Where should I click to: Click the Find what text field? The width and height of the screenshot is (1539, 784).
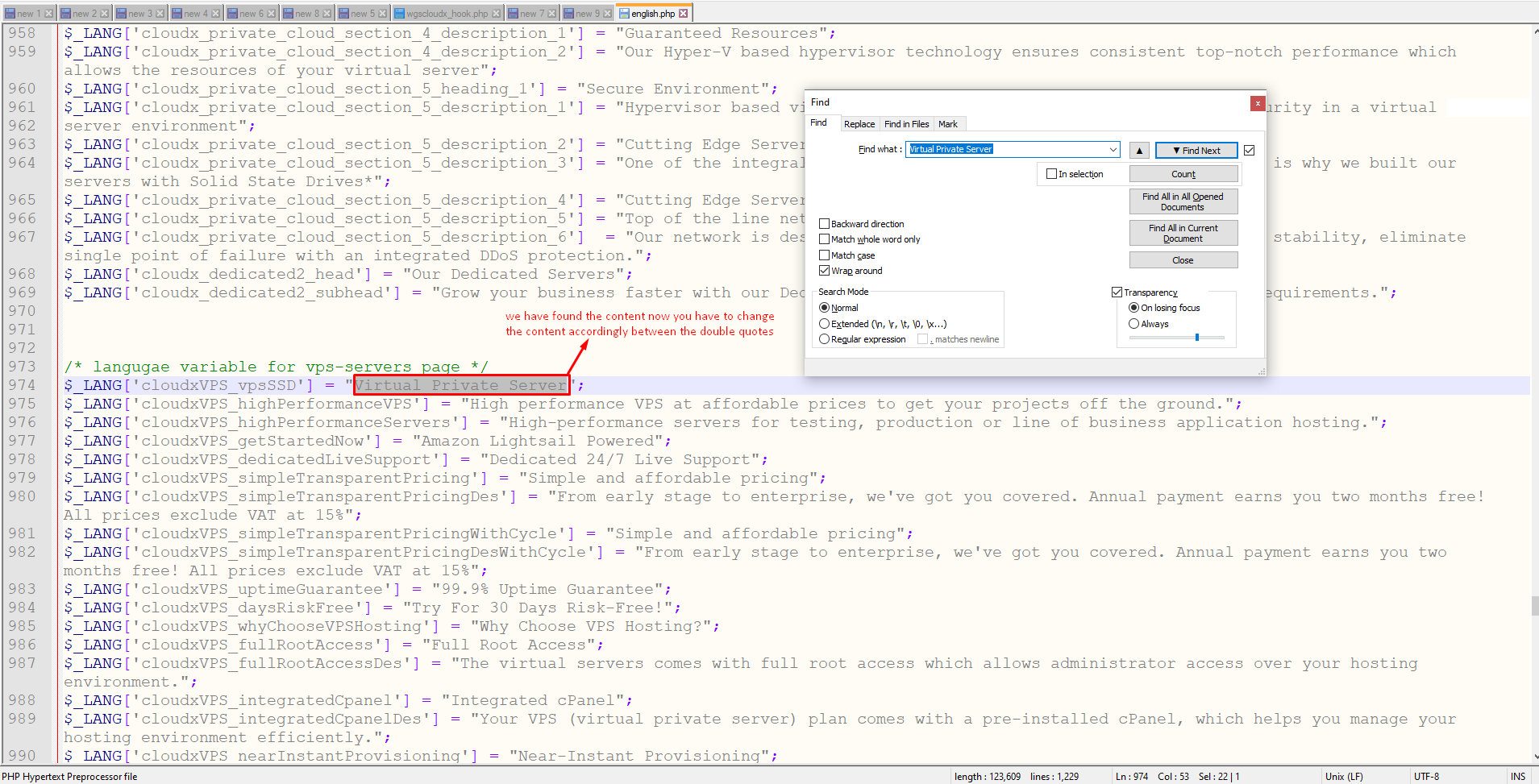1008,150
